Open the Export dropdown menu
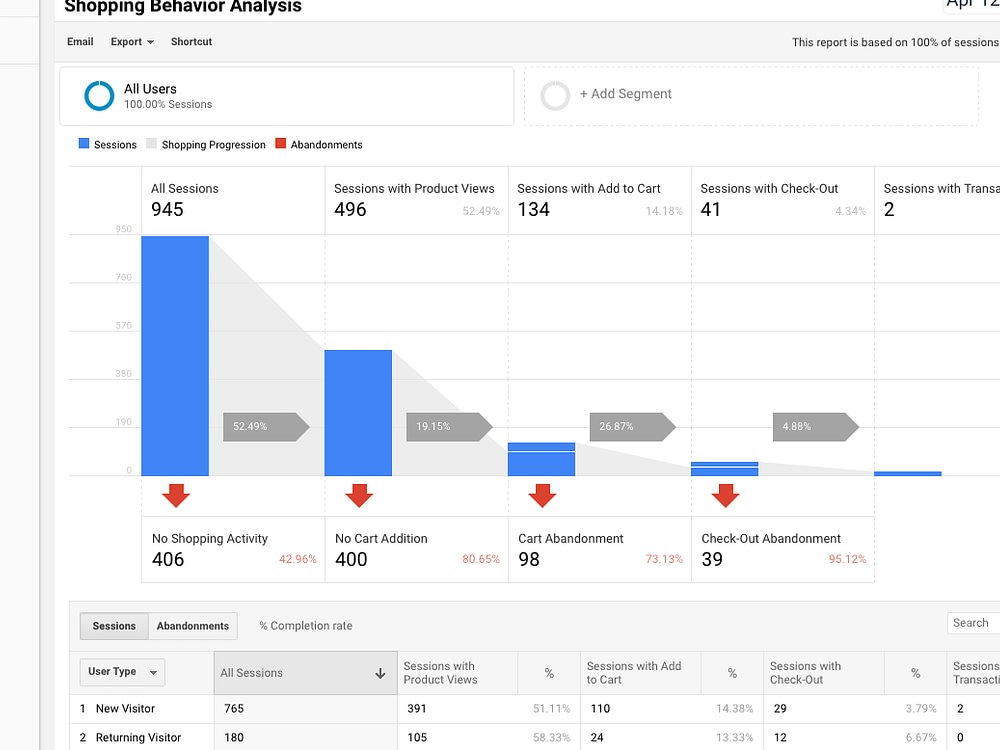The height and width of the screenshot is (750, 1000). (132, 41)
